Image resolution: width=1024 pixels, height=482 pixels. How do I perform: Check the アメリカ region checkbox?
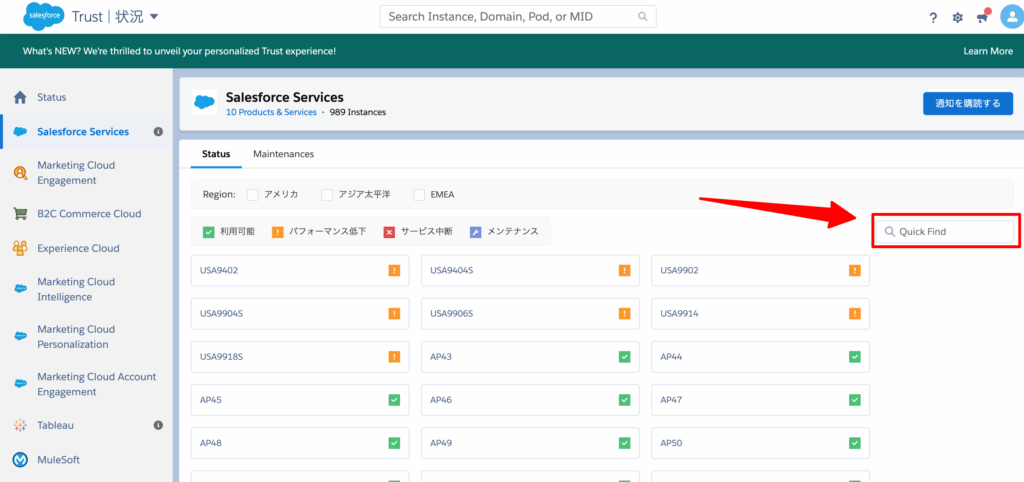[253, 195]
